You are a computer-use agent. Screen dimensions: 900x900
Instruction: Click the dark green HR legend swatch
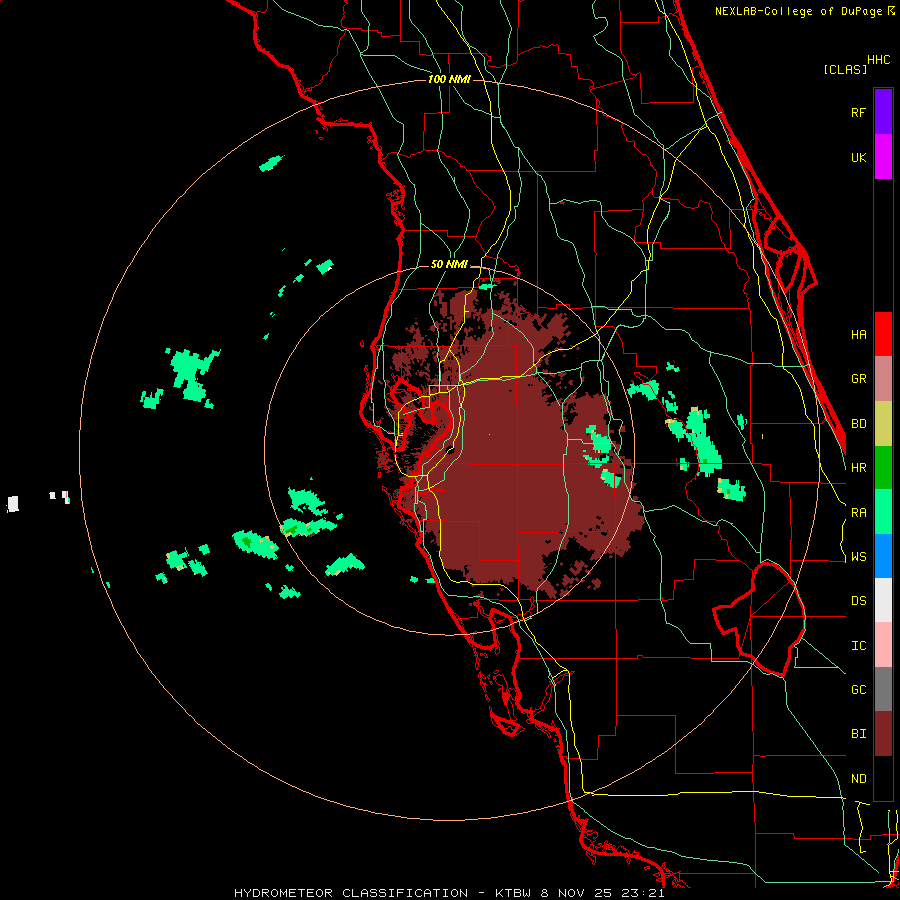883,468
